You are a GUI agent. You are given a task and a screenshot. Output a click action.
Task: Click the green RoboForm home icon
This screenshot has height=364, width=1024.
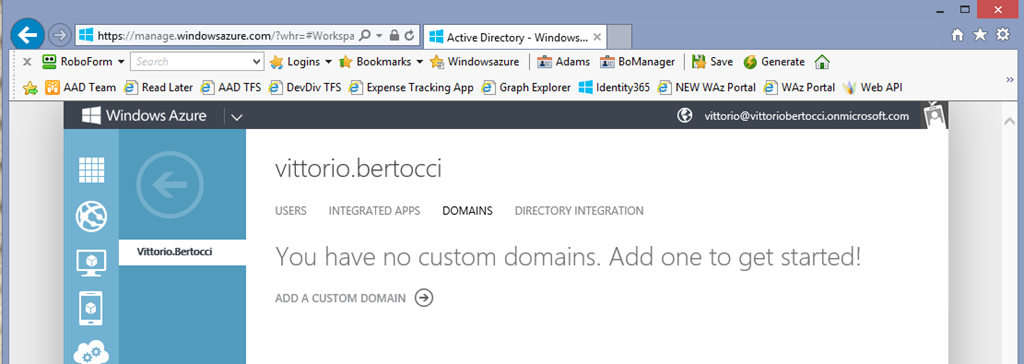click(822, 62)
